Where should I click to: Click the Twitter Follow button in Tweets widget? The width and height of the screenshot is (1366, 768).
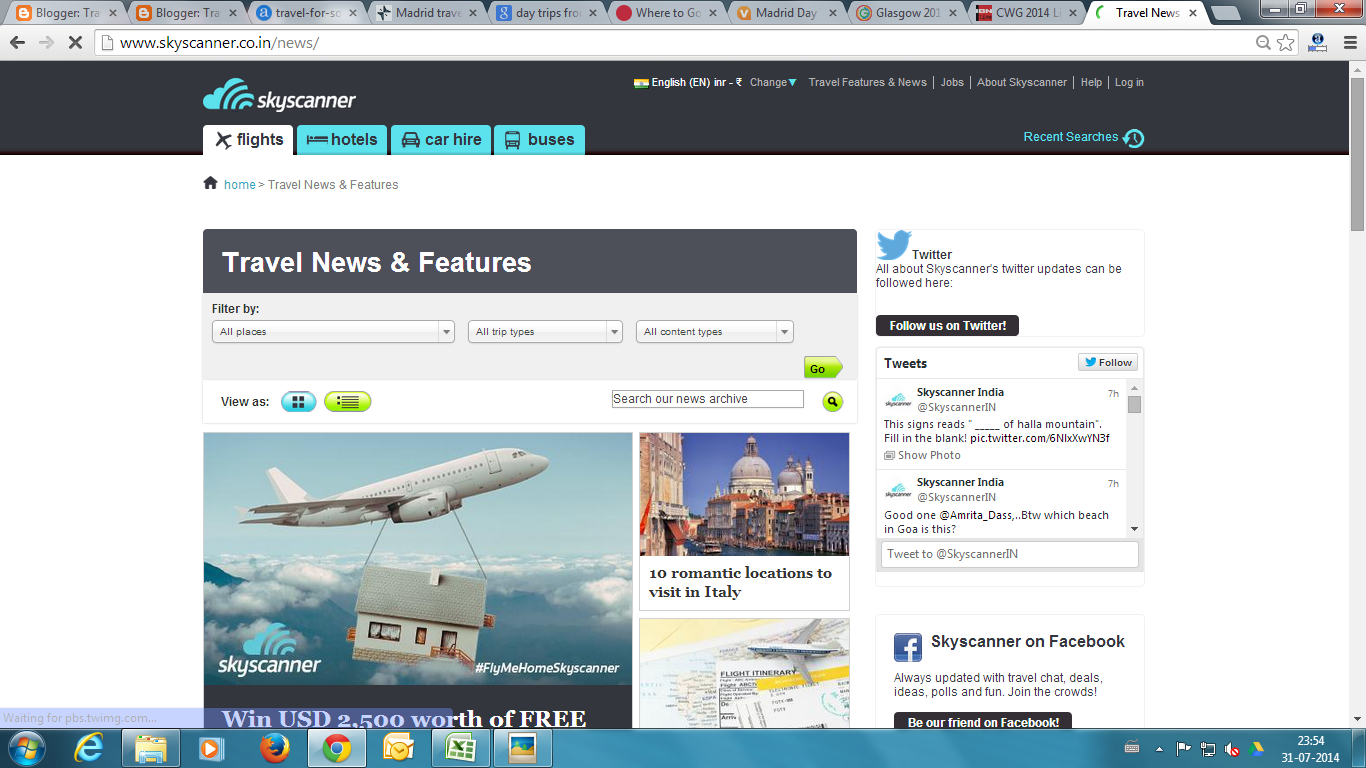(1107, 363)
